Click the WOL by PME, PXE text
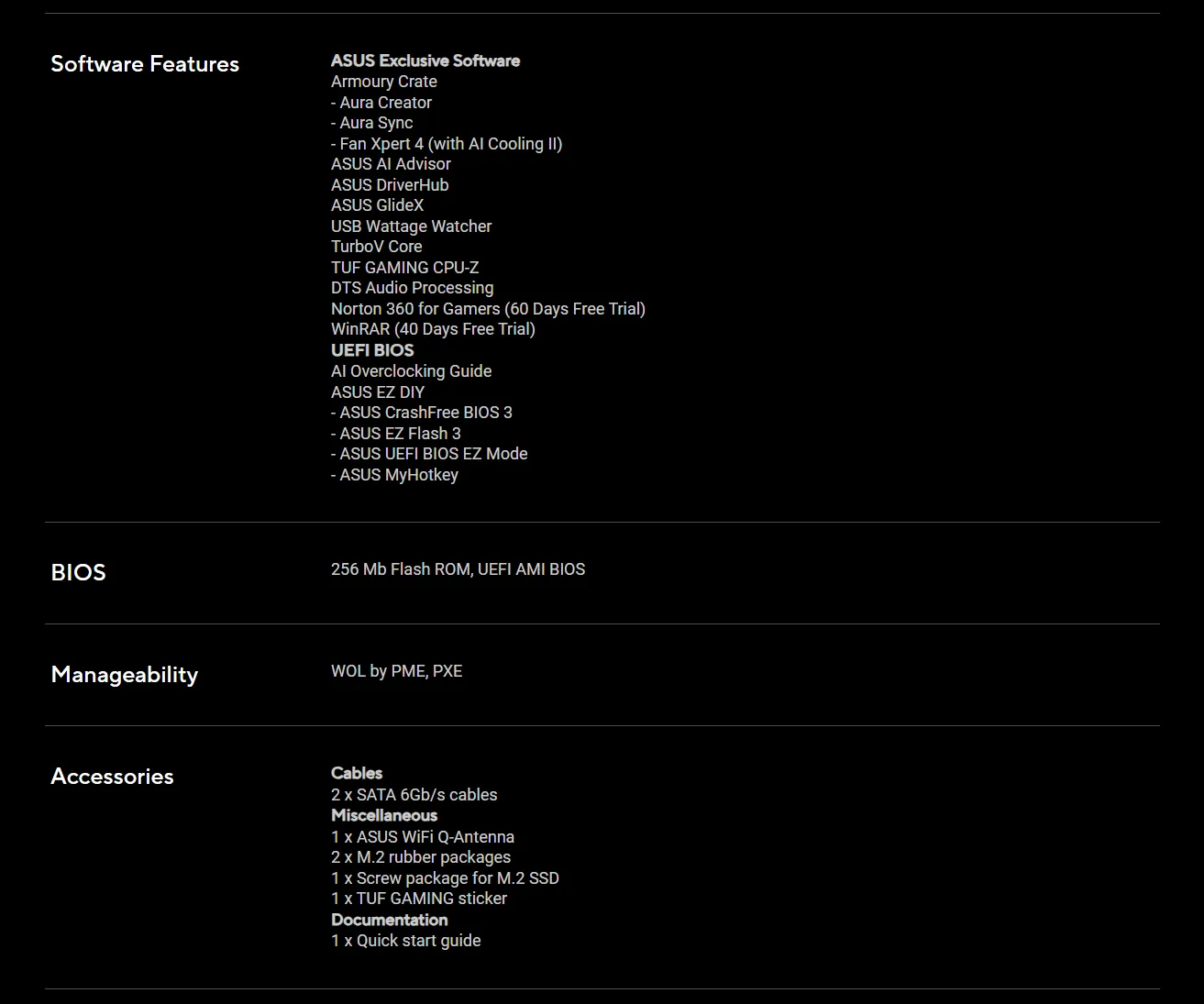Screen dimensions: 1204x1004 coord(396,671)
